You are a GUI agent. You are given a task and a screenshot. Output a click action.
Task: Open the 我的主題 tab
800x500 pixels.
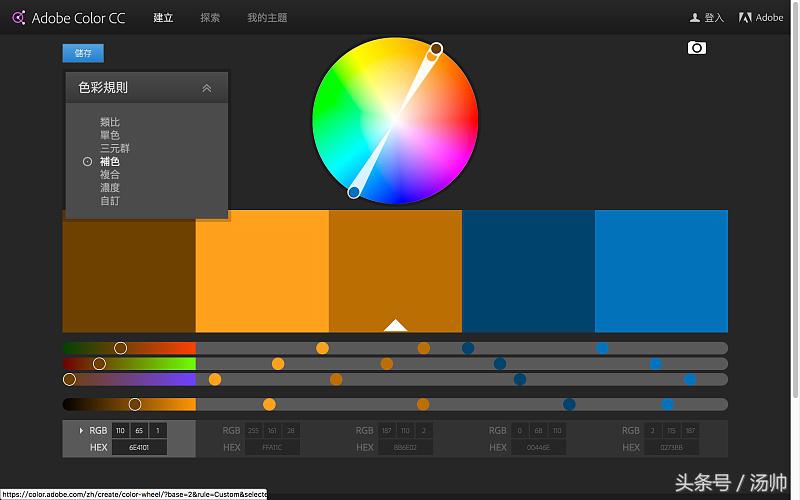(x=267, y=18)
